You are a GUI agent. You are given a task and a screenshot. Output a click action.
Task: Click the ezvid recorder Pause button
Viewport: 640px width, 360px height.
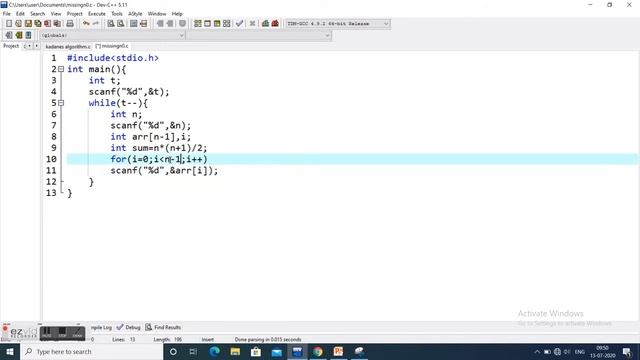click(x=47, y=333)
